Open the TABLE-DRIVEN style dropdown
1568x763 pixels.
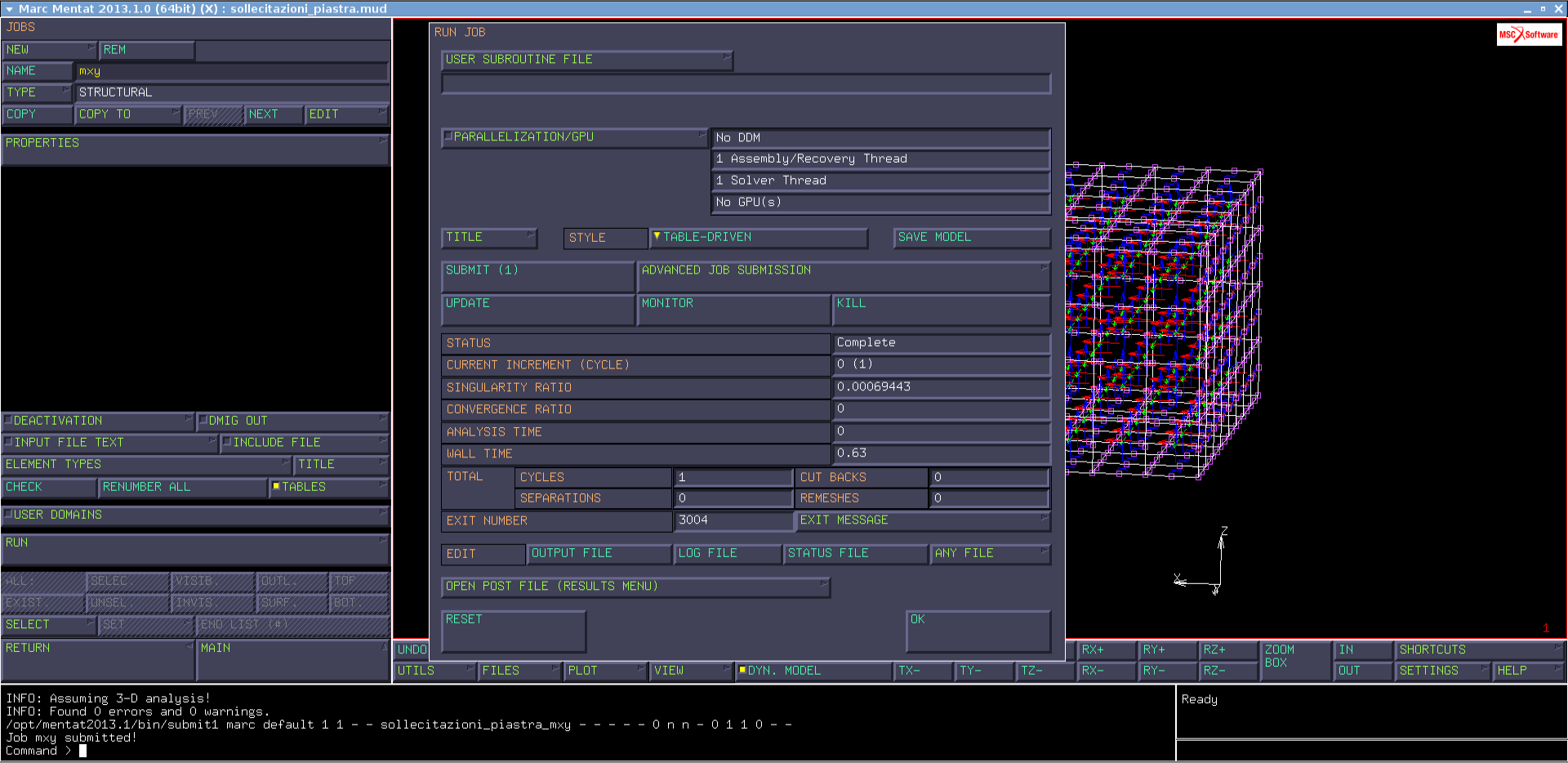(x=758, y=238)
